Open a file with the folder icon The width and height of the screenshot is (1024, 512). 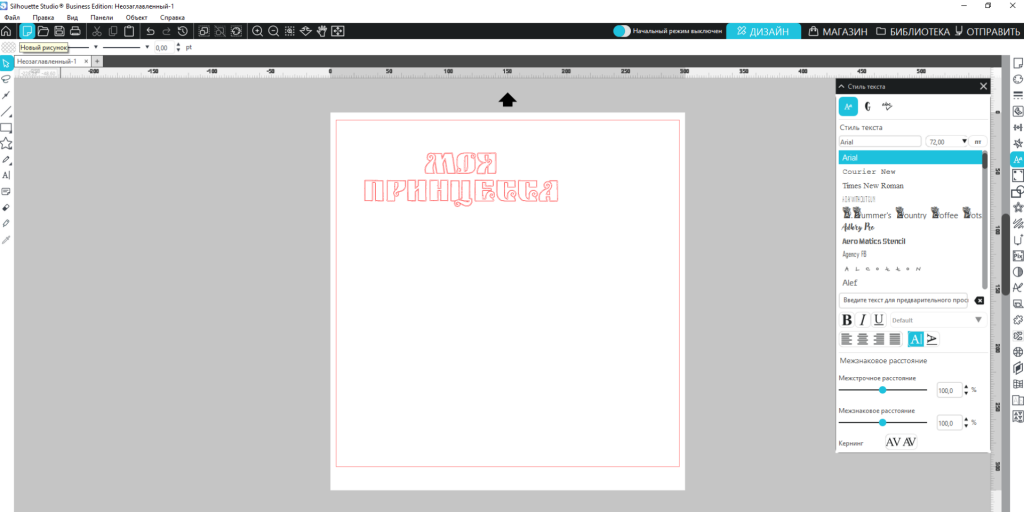tap(43, 31)
